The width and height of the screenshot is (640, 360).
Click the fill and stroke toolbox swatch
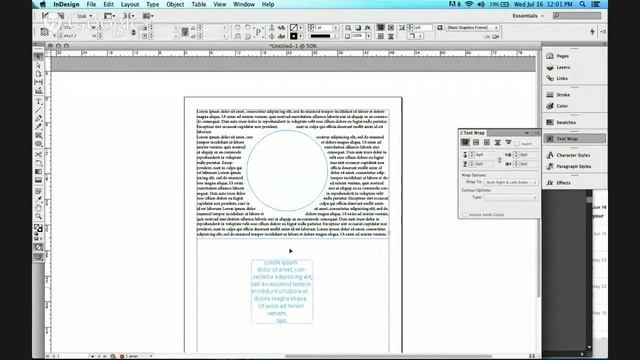click(38, 229)
